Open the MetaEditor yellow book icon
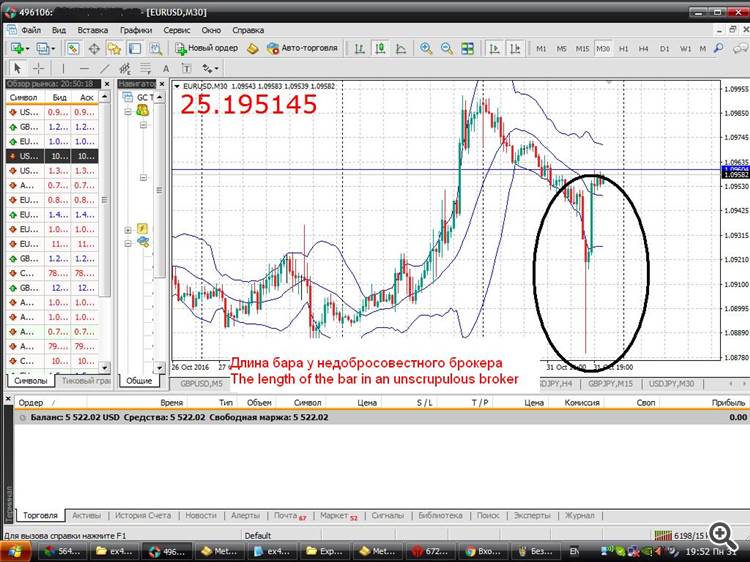 (253, 48)
